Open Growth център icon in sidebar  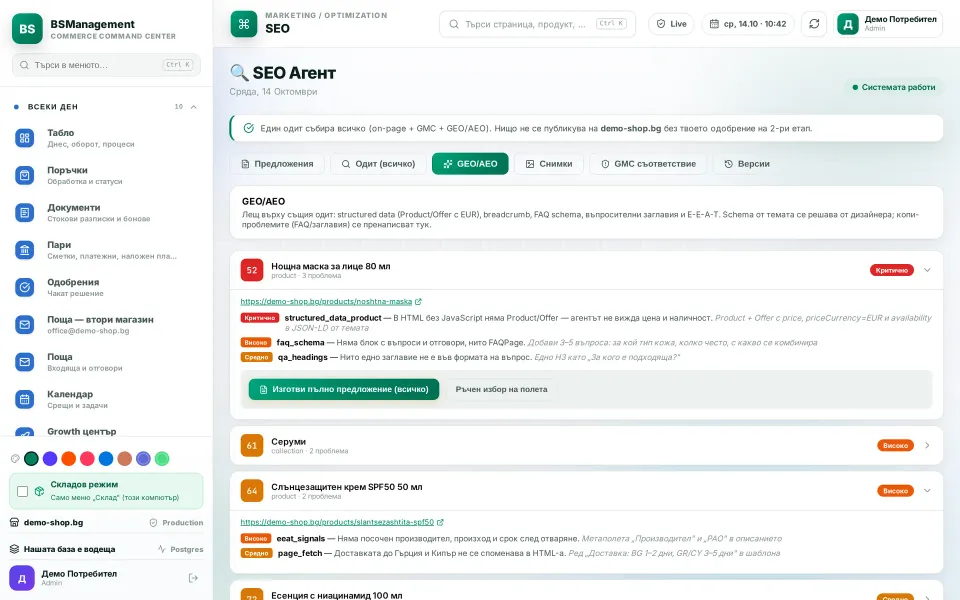(x=24, y=432)
